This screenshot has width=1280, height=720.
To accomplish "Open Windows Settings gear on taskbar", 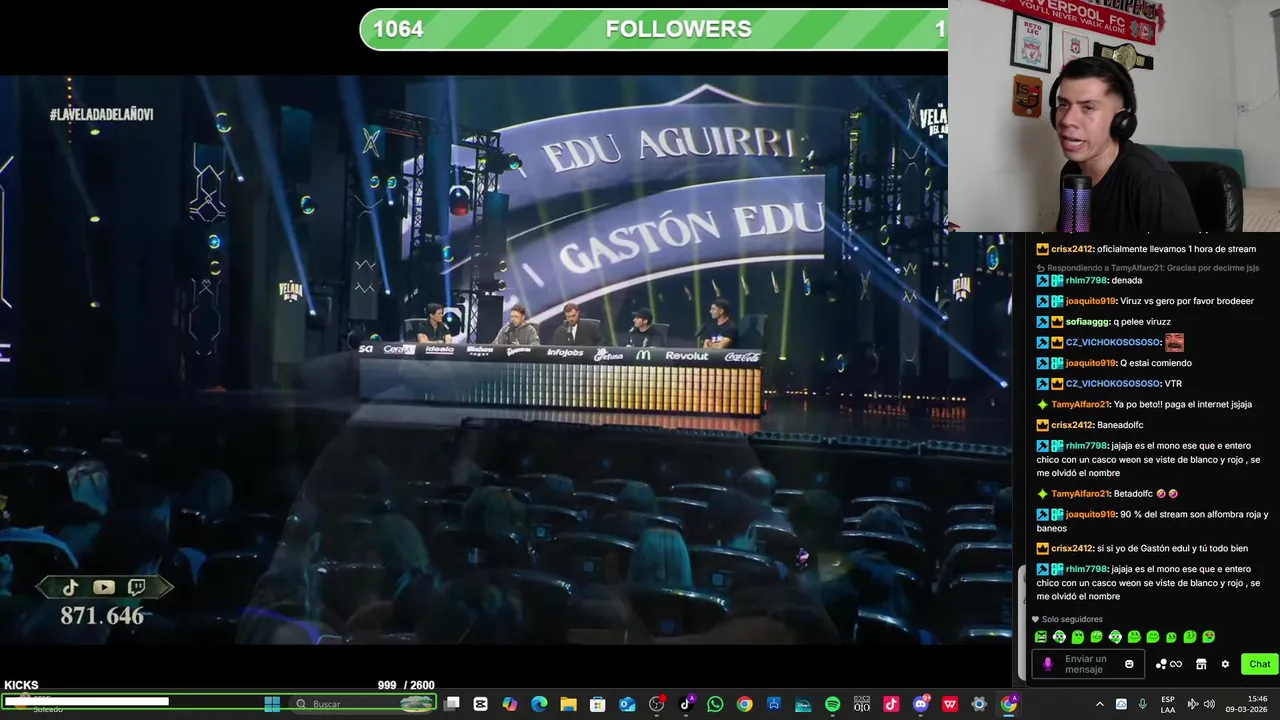I will coord(979,704).
